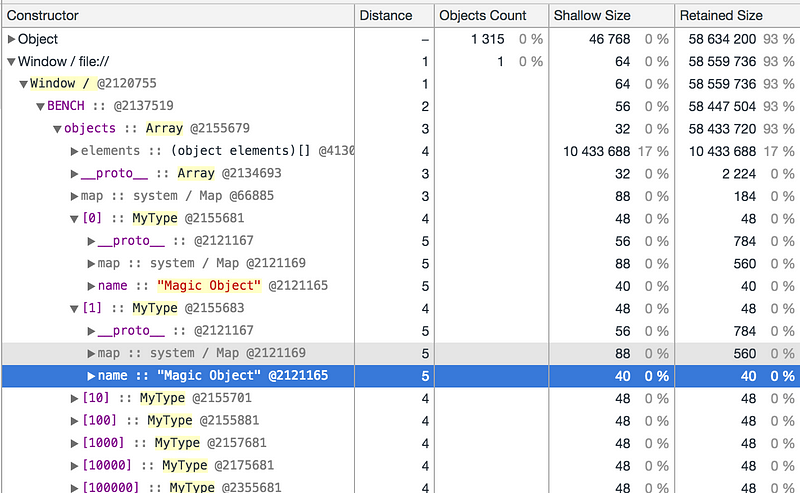Collapse the objects :: Array node
800x493 pixels.
click(57, 129)
